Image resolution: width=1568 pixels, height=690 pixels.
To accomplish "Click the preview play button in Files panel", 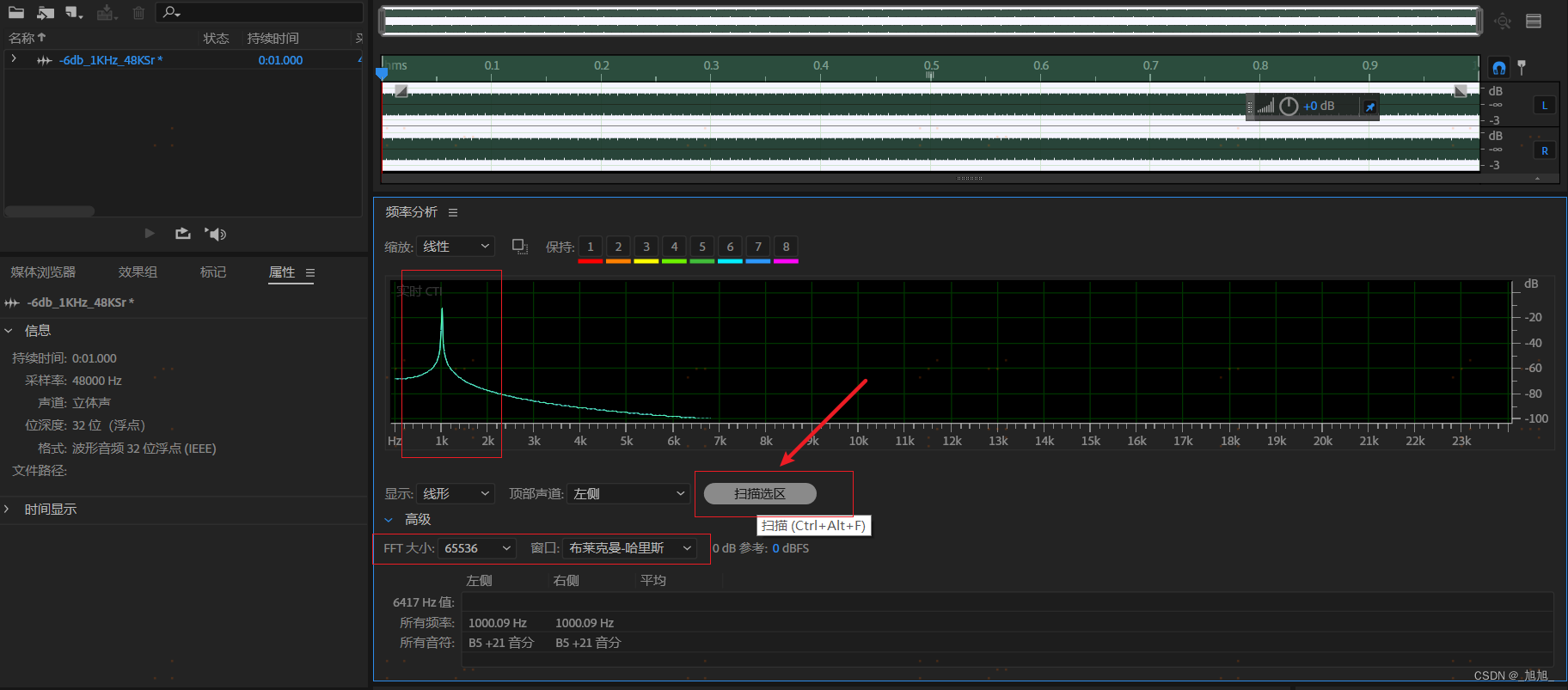I will point(150,233).
